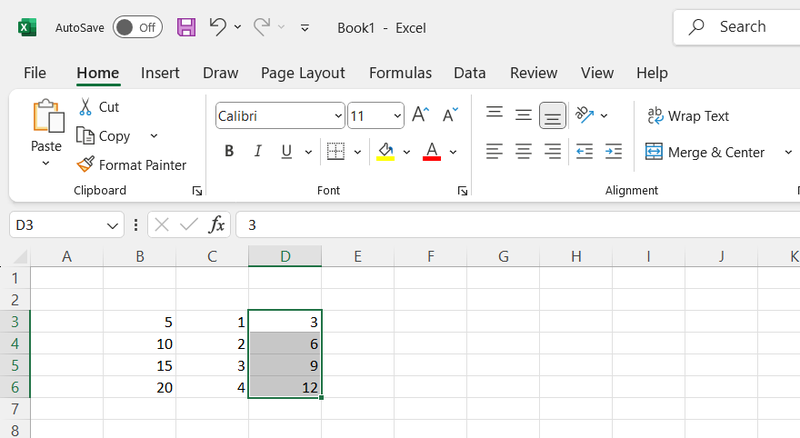The width and height of the screenshot is (800, 438).
Task: Increase font size with the large A
Action: coord(420,114)
